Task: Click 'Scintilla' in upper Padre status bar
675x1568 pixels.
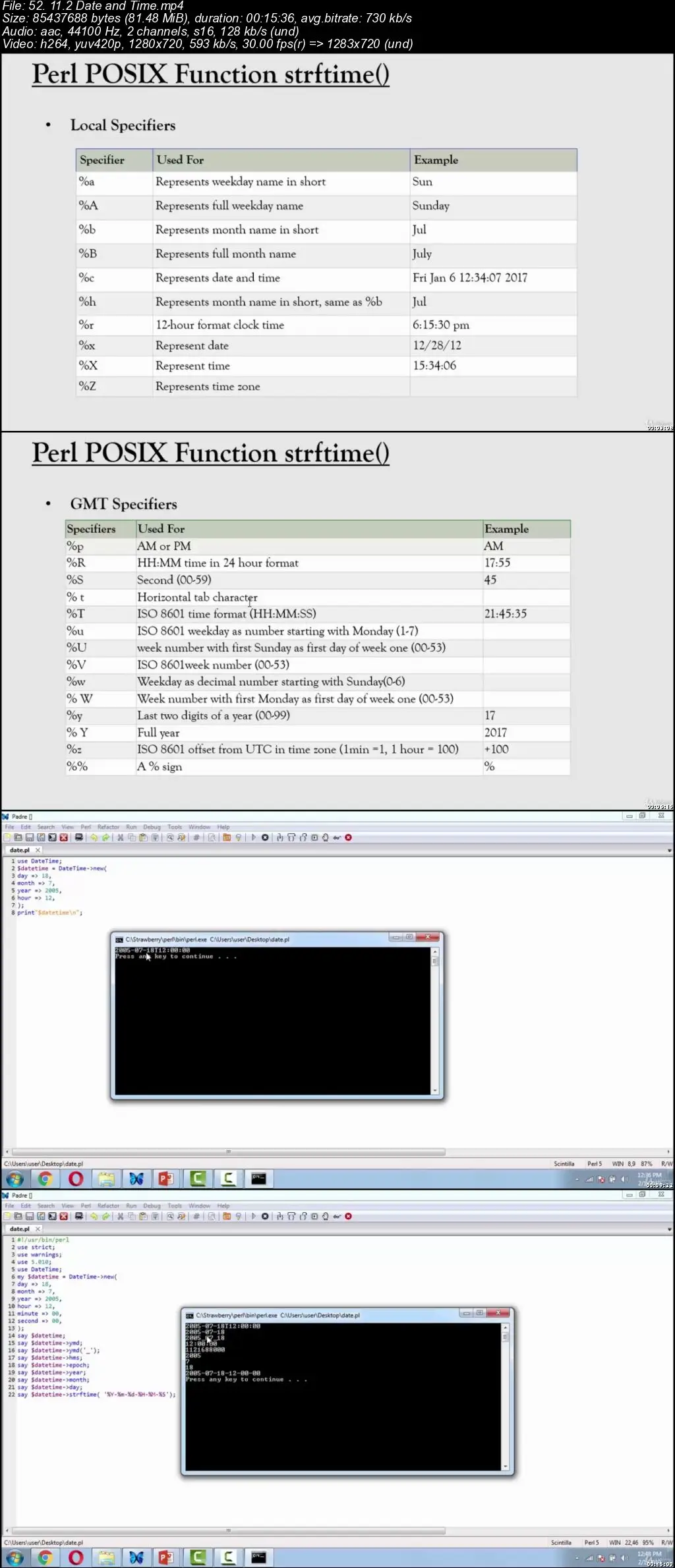Action: click(564, 1163)
